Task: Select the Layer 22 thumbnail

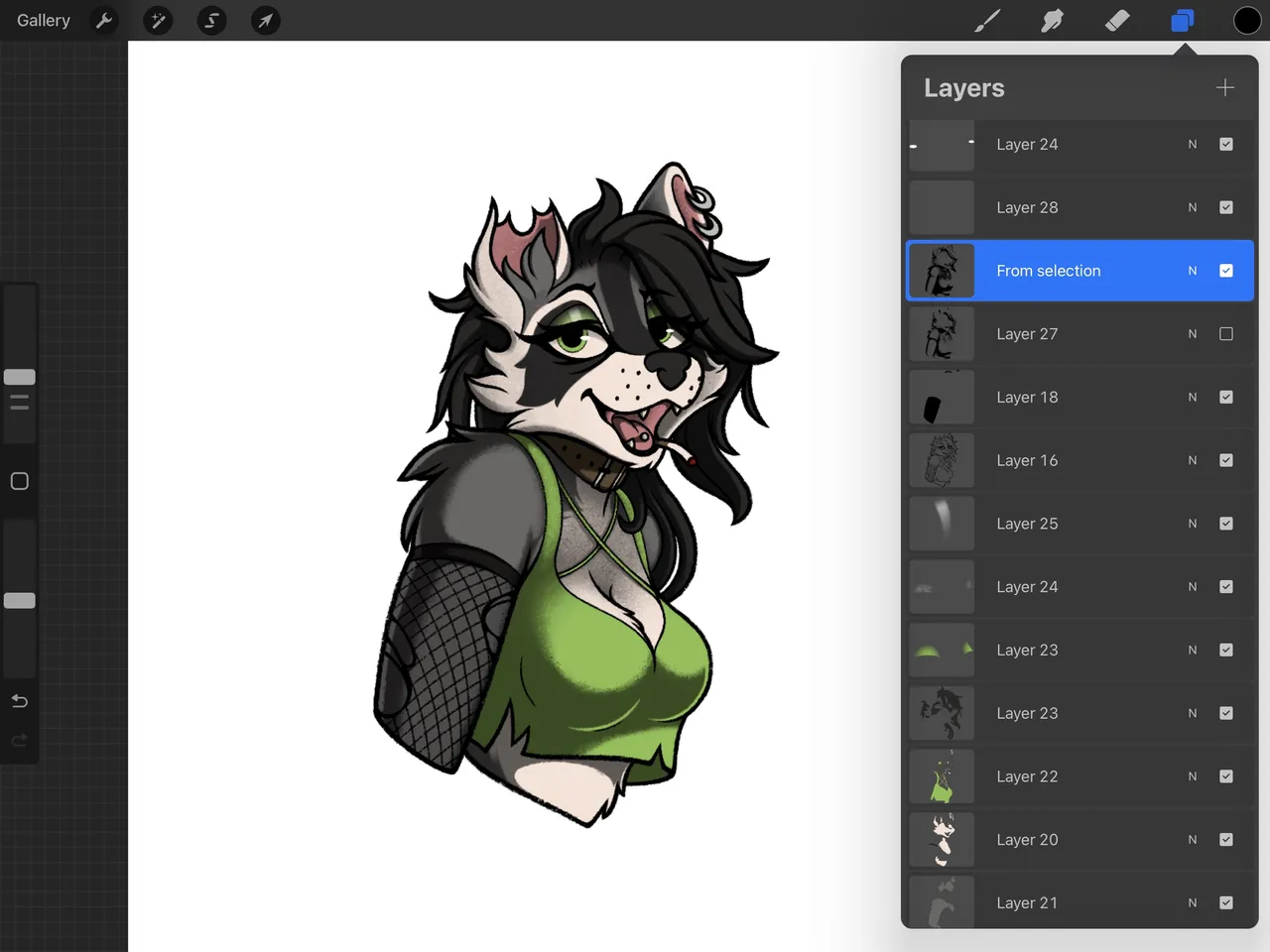Action: (x=942, y=776)
